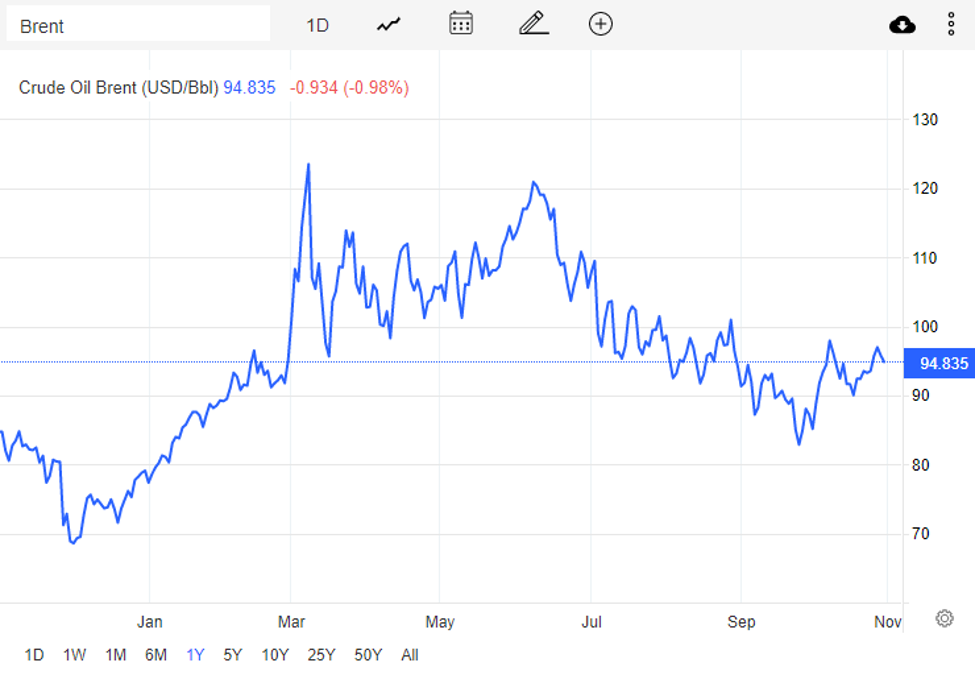Click the plus circle compare icon
The image size is (977, 675).
coord(601,24)
